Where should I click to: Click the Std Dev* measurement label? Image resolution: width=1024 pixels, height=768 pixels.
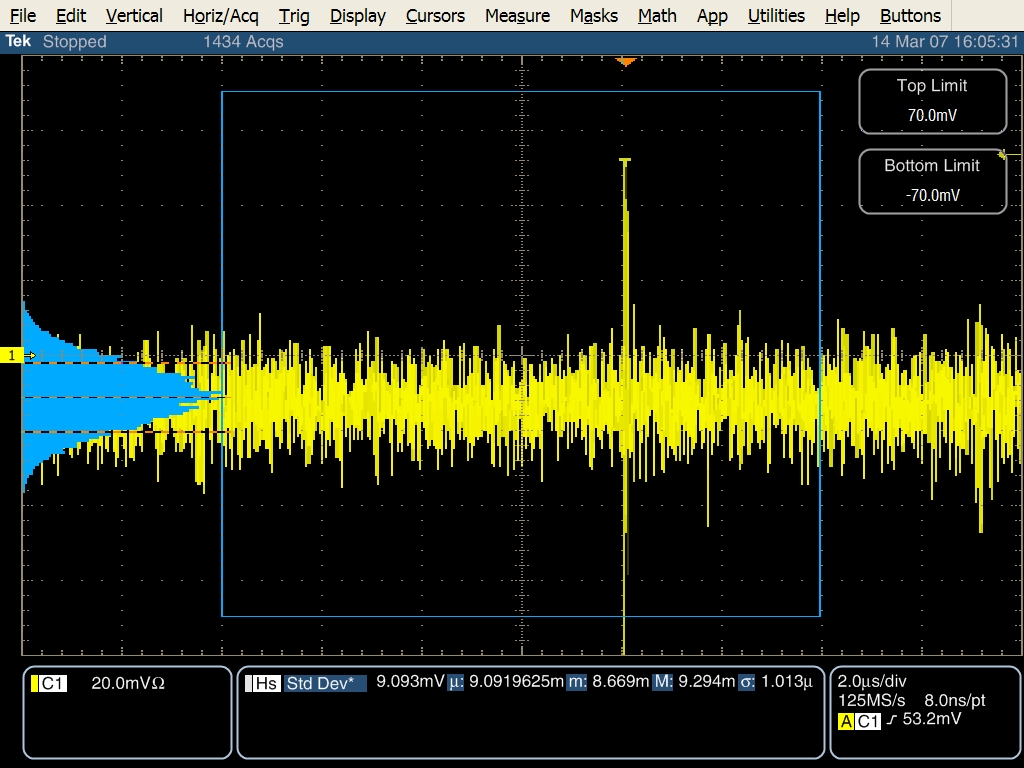(320, 684)
